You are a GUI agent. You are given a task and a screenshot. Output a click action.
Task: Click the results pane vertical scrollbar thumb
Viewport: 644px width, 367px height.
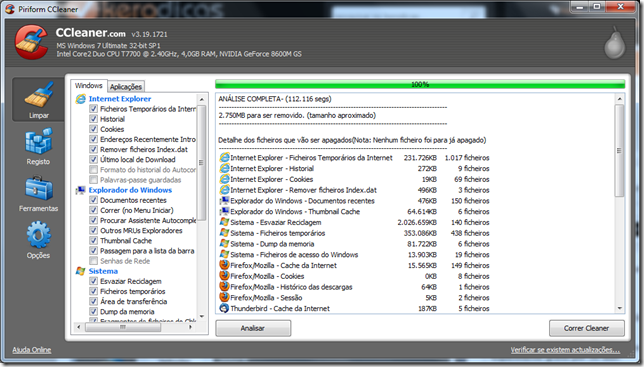pyautogui.click(x=620, y=151)
